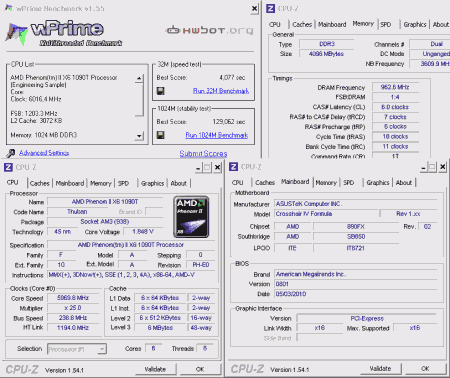This screenshot has width=450, height=378.
Task: Select the CPU tab in the CPU window
Action: [x=13, y=183]
